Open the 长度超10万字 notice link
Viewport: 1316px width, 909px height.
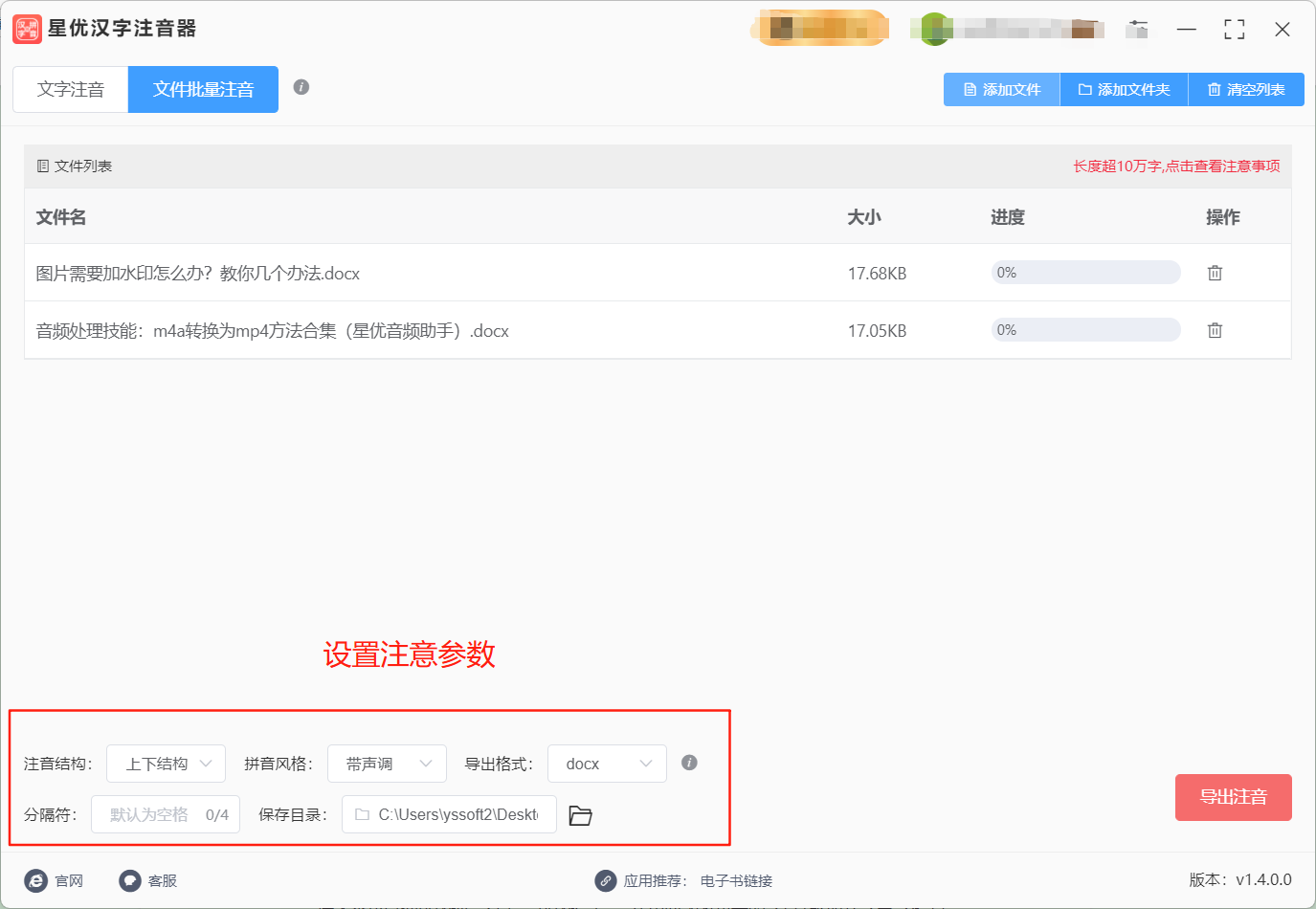[x=1176, y=166]
